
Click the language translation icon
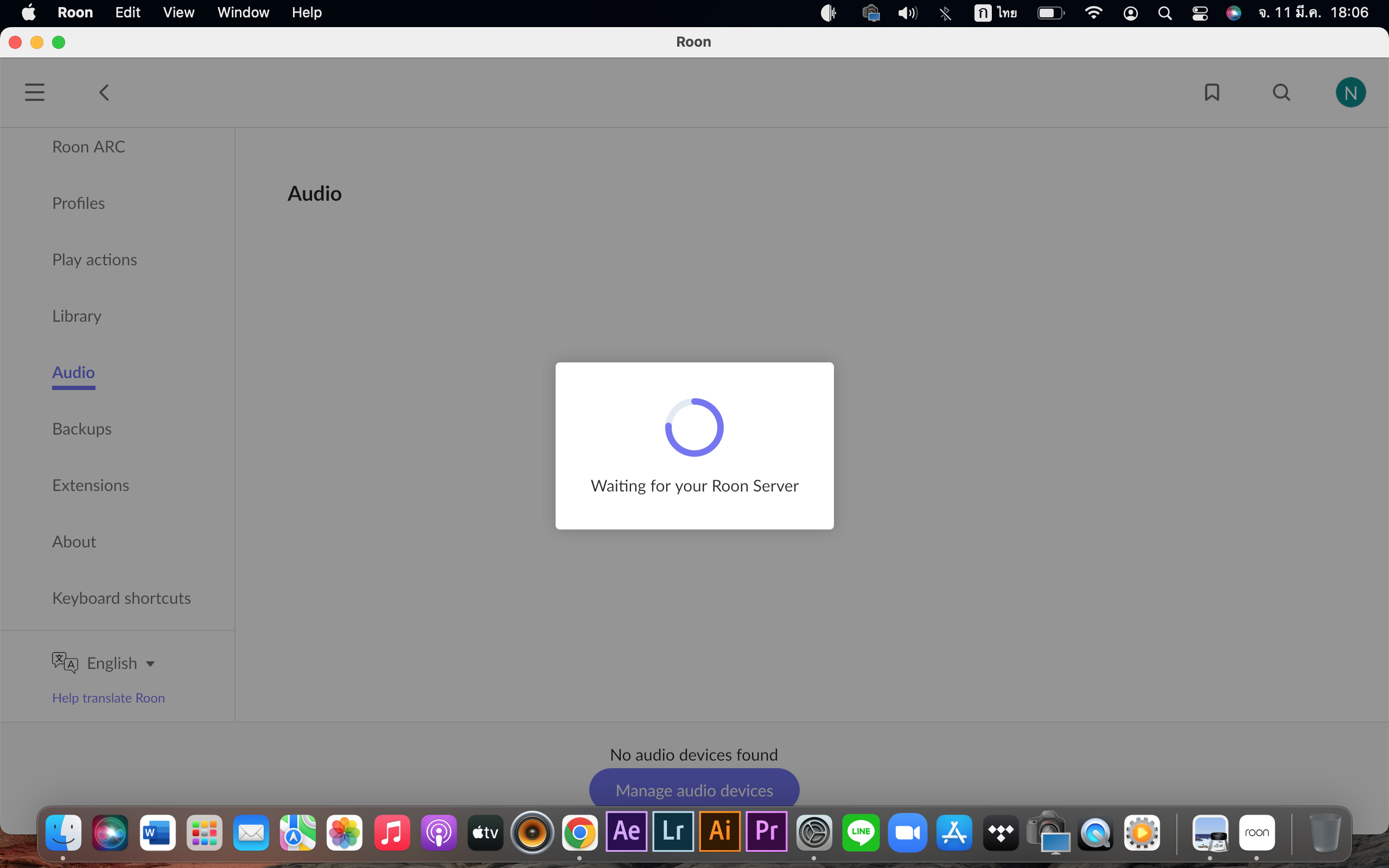coord(65,662)
